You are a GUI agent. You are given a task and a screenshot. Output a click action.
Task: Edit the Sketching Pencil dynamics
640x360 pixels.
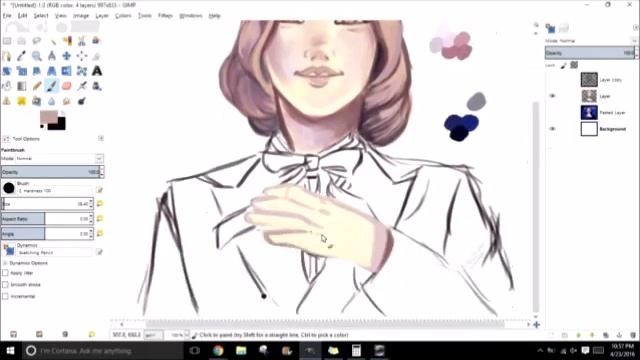[x=99, y=252]
